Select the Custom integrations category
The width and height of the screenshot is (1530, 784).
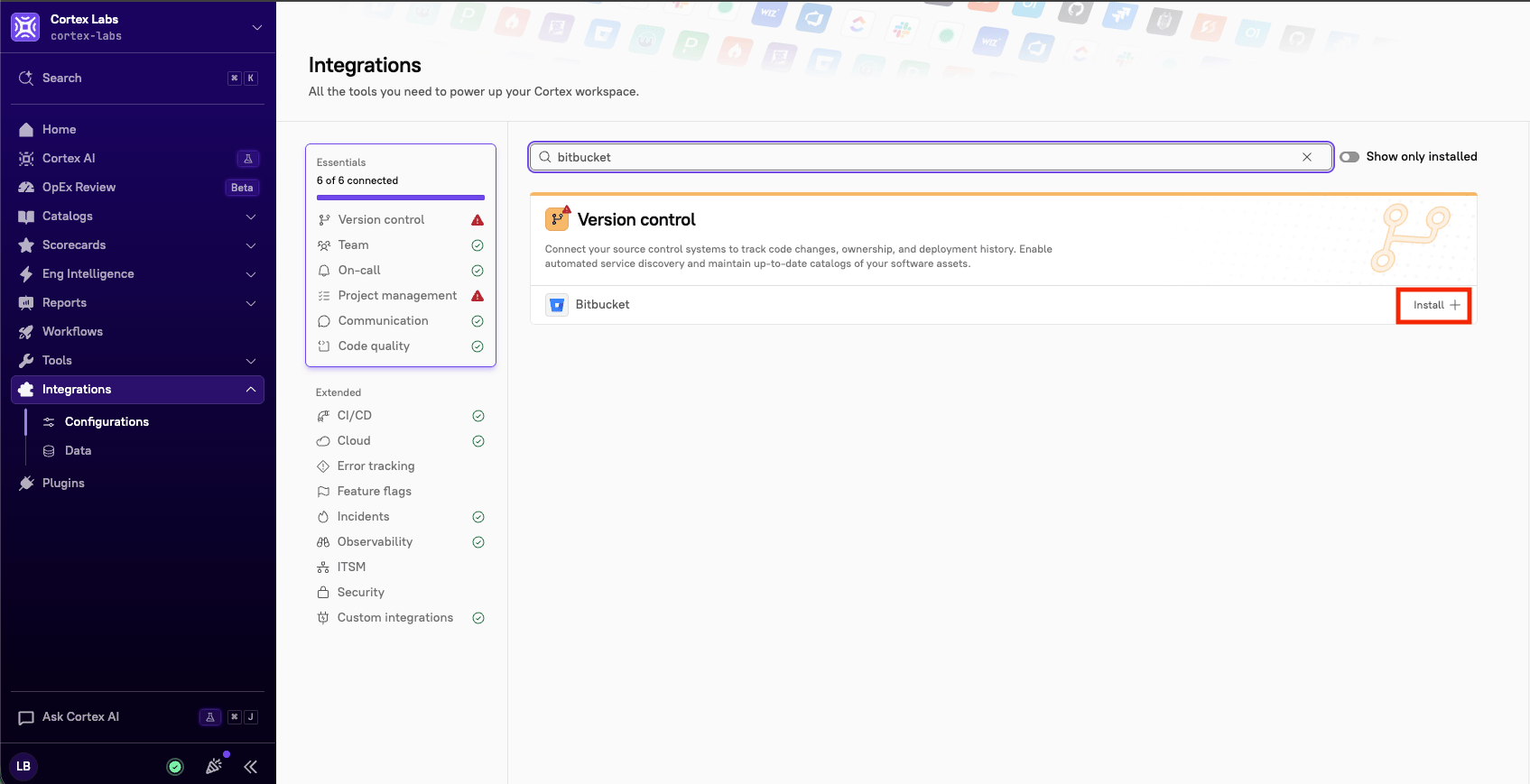click(401, 618)
